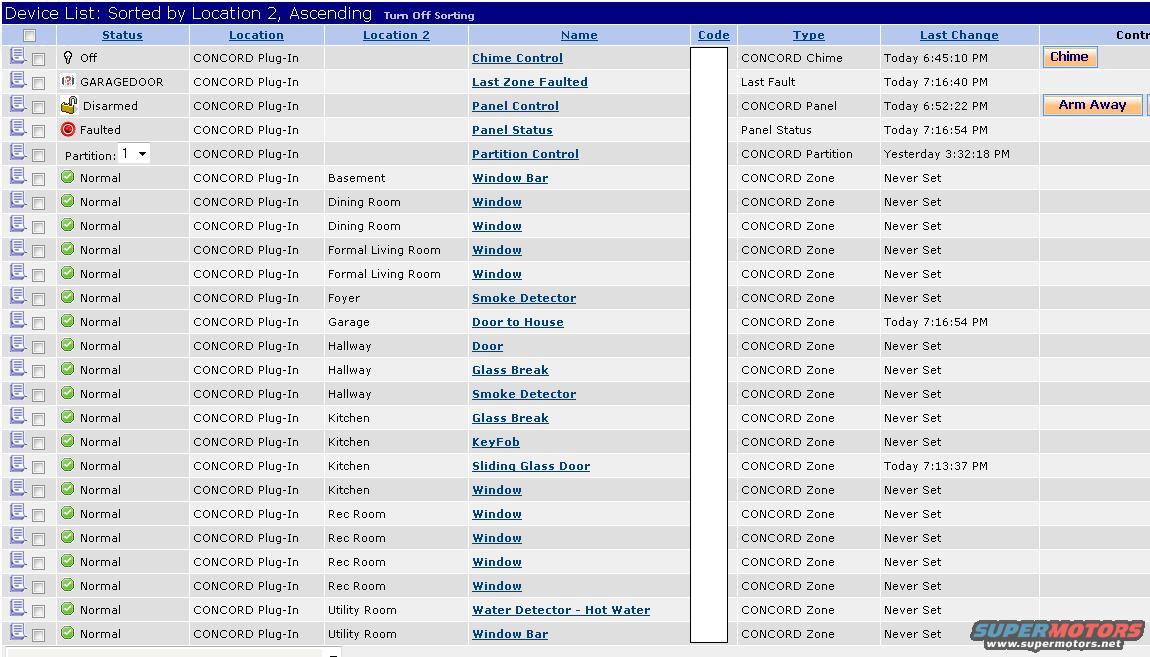Click the green Normal icon for Basement Window Bar
Viewport: 1150px width, 657px height.
point(68,177)
